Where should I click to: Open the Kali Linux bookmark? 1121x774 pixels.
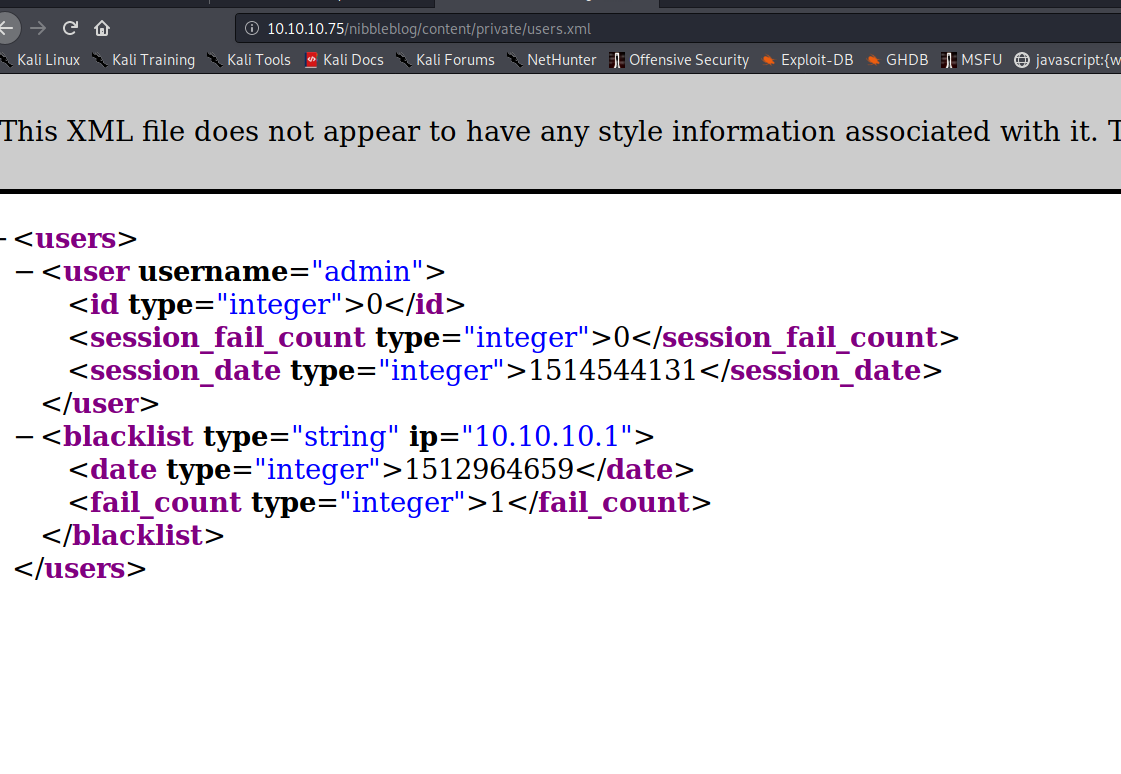(40, 60)
